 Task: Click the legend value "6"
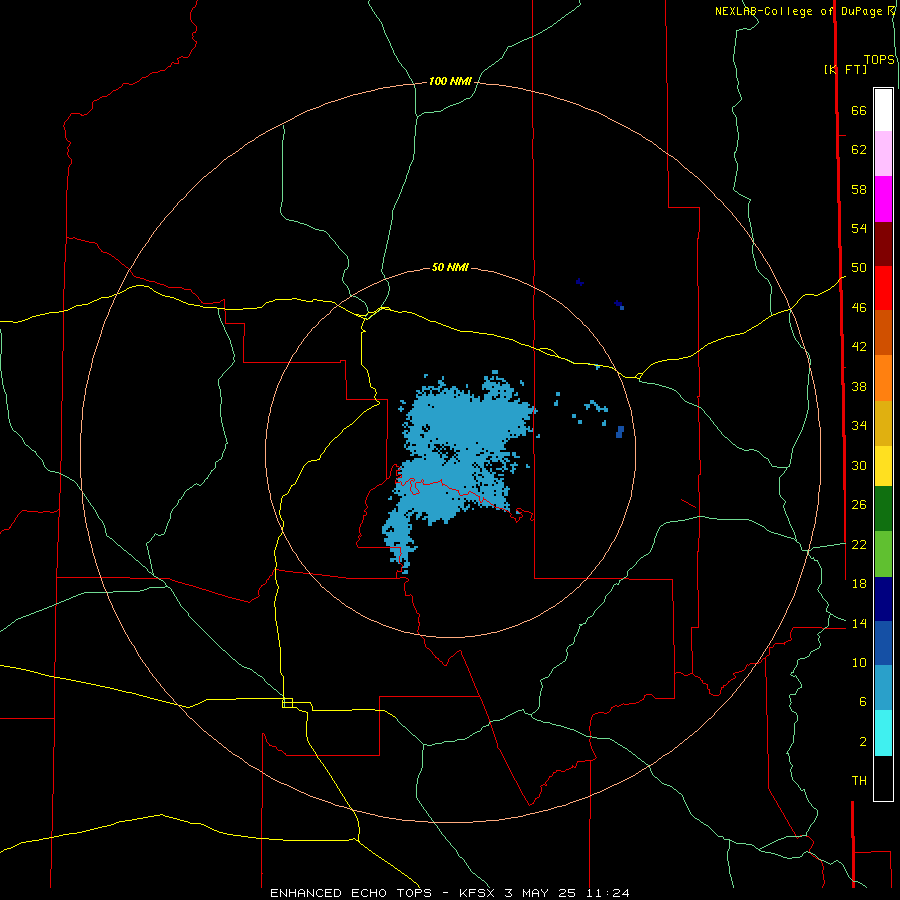[x=863, y=702]
